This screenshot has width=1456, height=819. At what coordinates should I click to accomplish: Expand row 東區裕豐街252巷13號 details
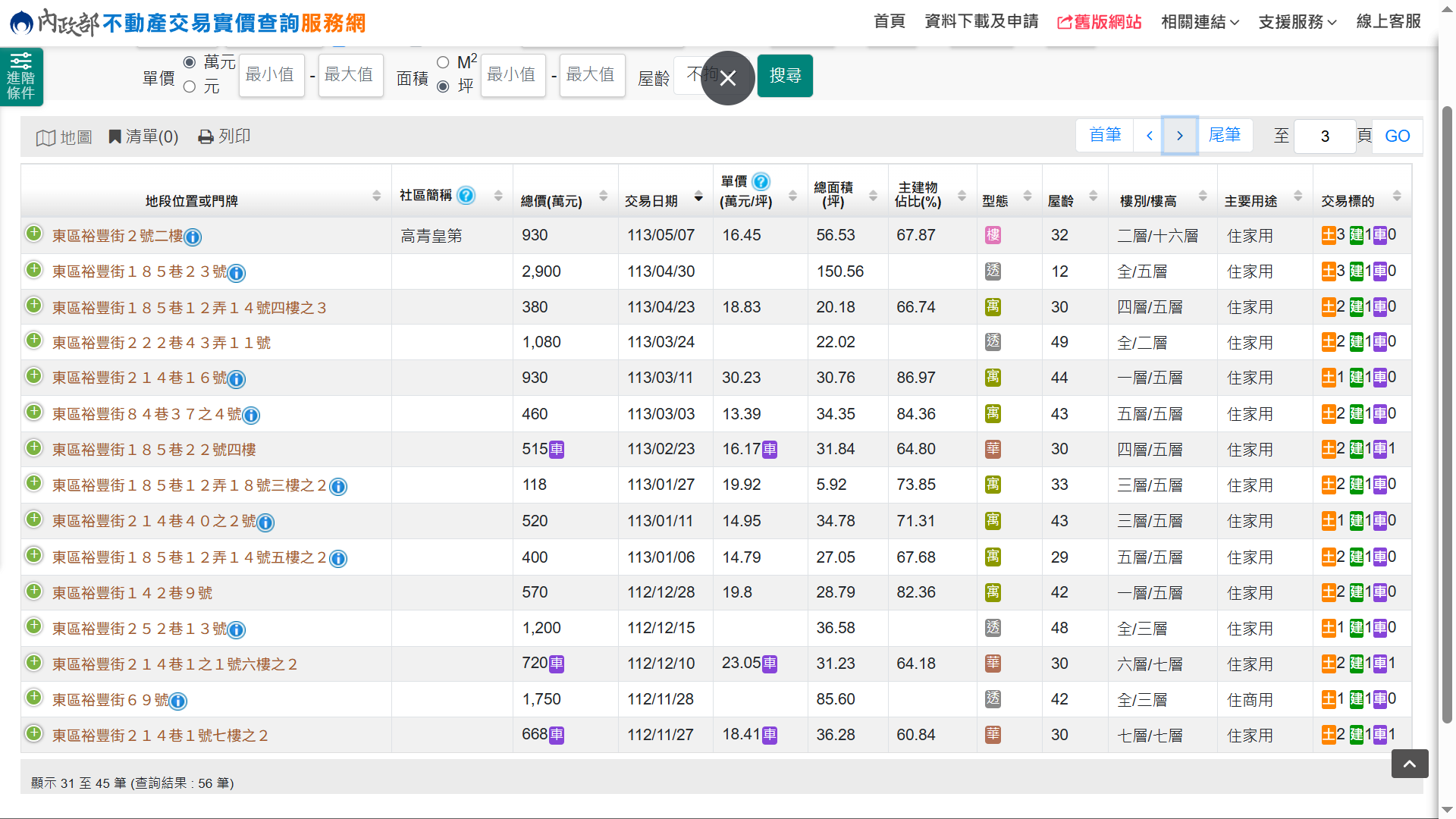coord(33,626)
